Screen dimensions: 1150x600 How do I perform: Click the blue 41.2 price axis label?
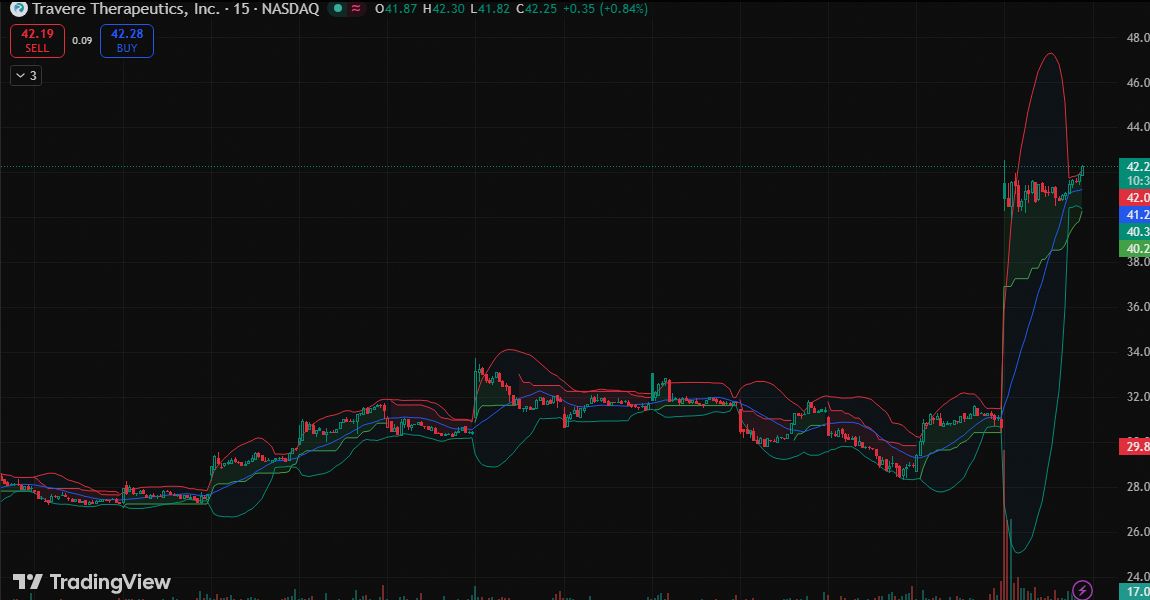[1135, 214]
